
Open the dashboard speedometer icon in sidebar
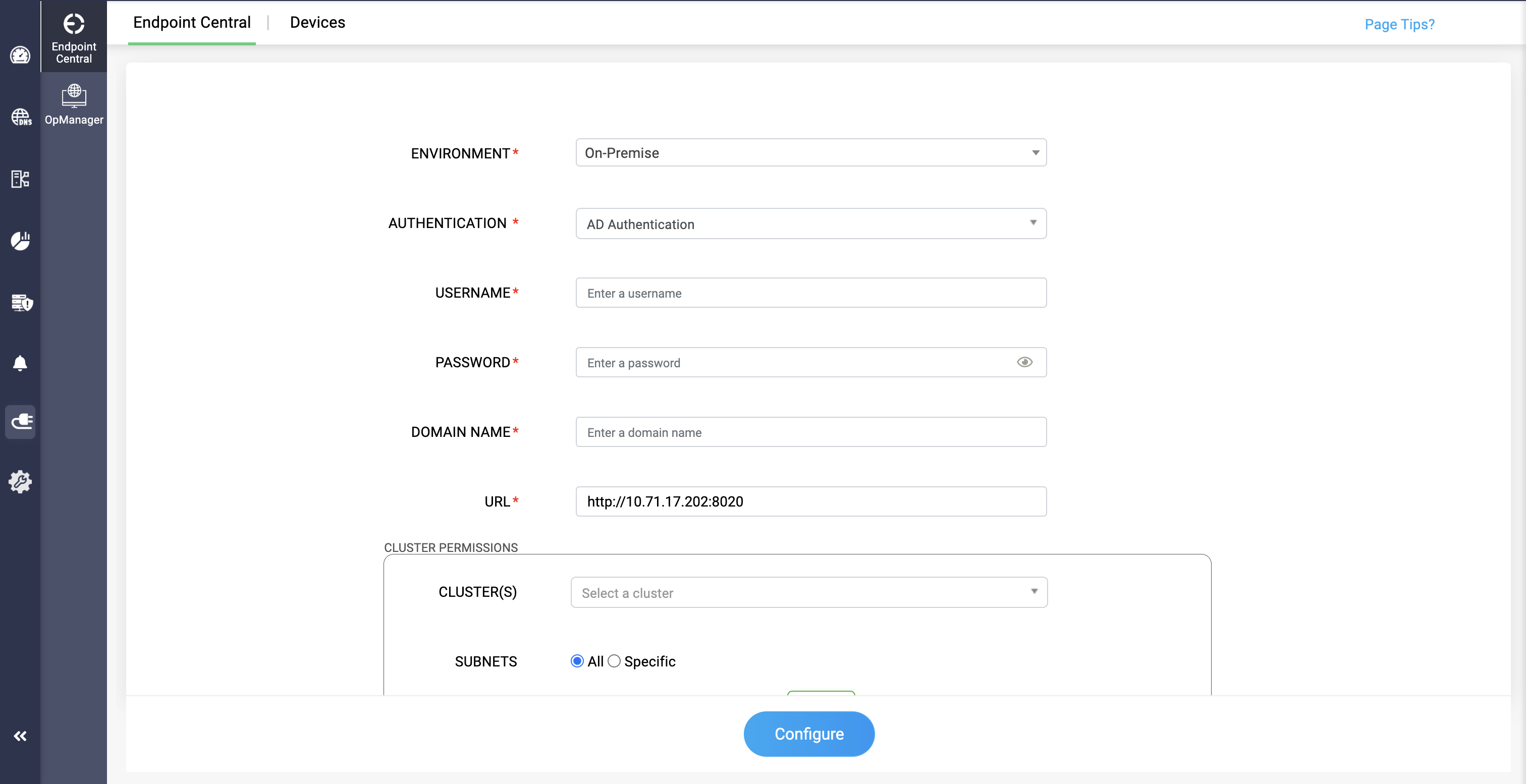[20, 55]
